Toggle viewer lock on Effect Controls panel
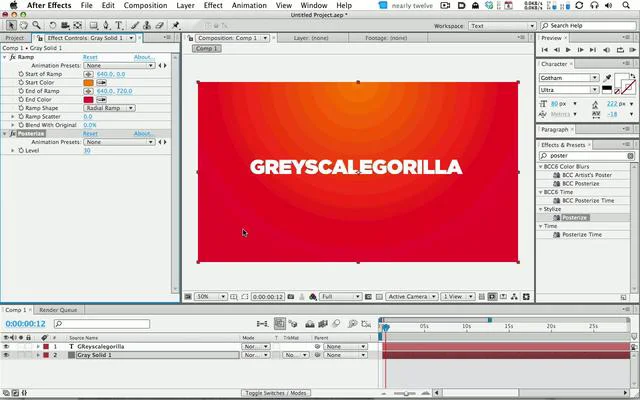The width and height of the screenshot is (640, 400). point(40,38)
